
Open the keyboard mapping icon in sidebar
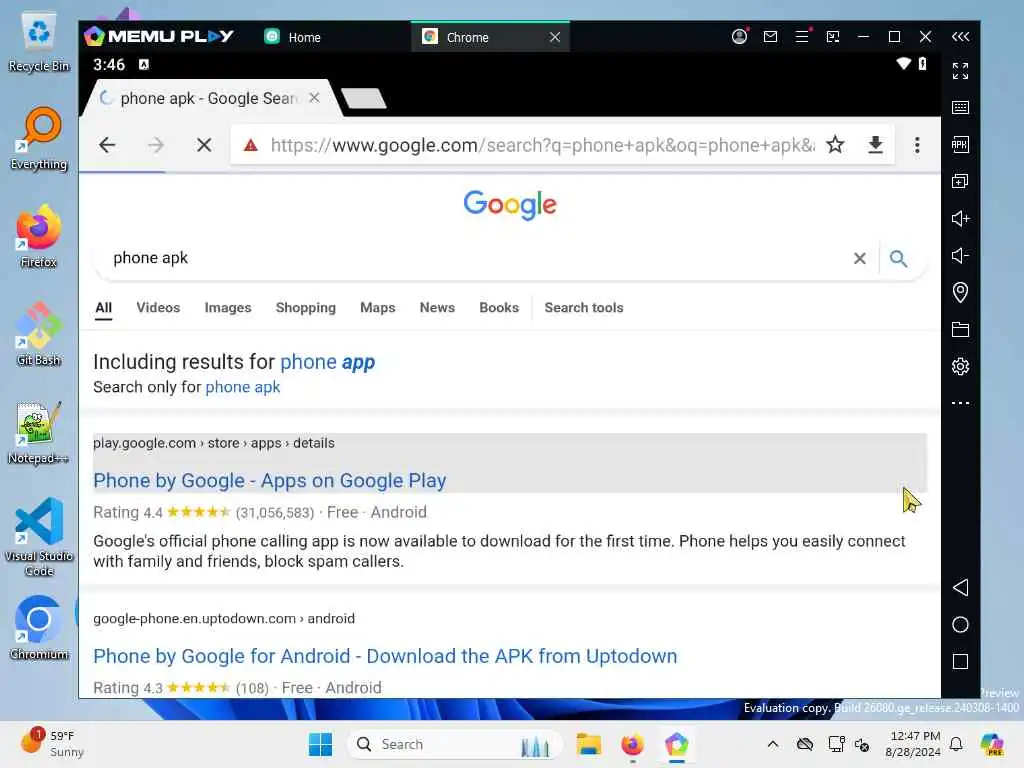[960, 108]
